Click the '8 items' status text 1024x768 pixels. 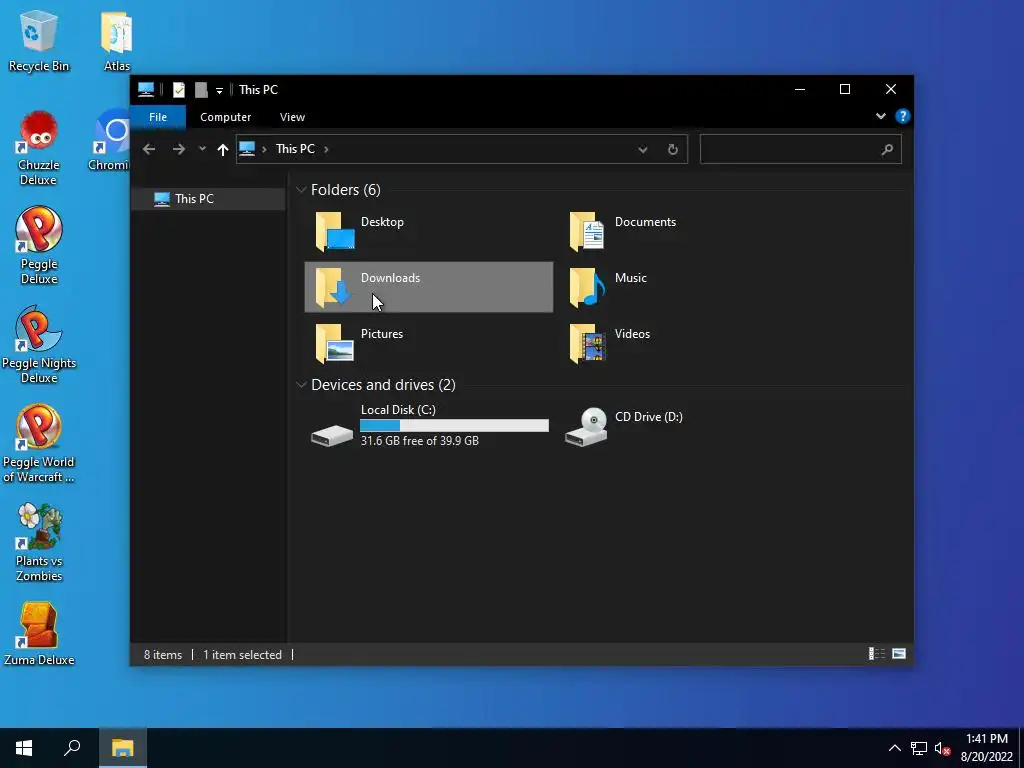coord(163,654)
